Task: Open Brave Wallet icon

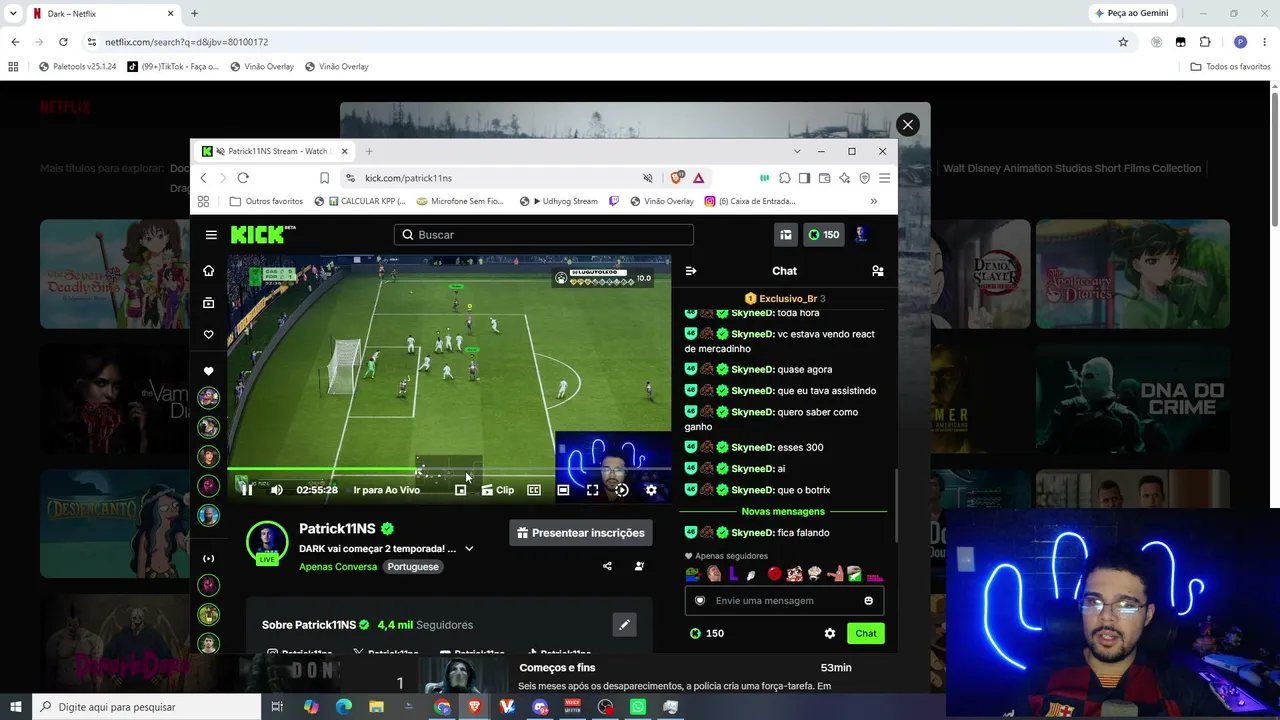Action: 824,178
